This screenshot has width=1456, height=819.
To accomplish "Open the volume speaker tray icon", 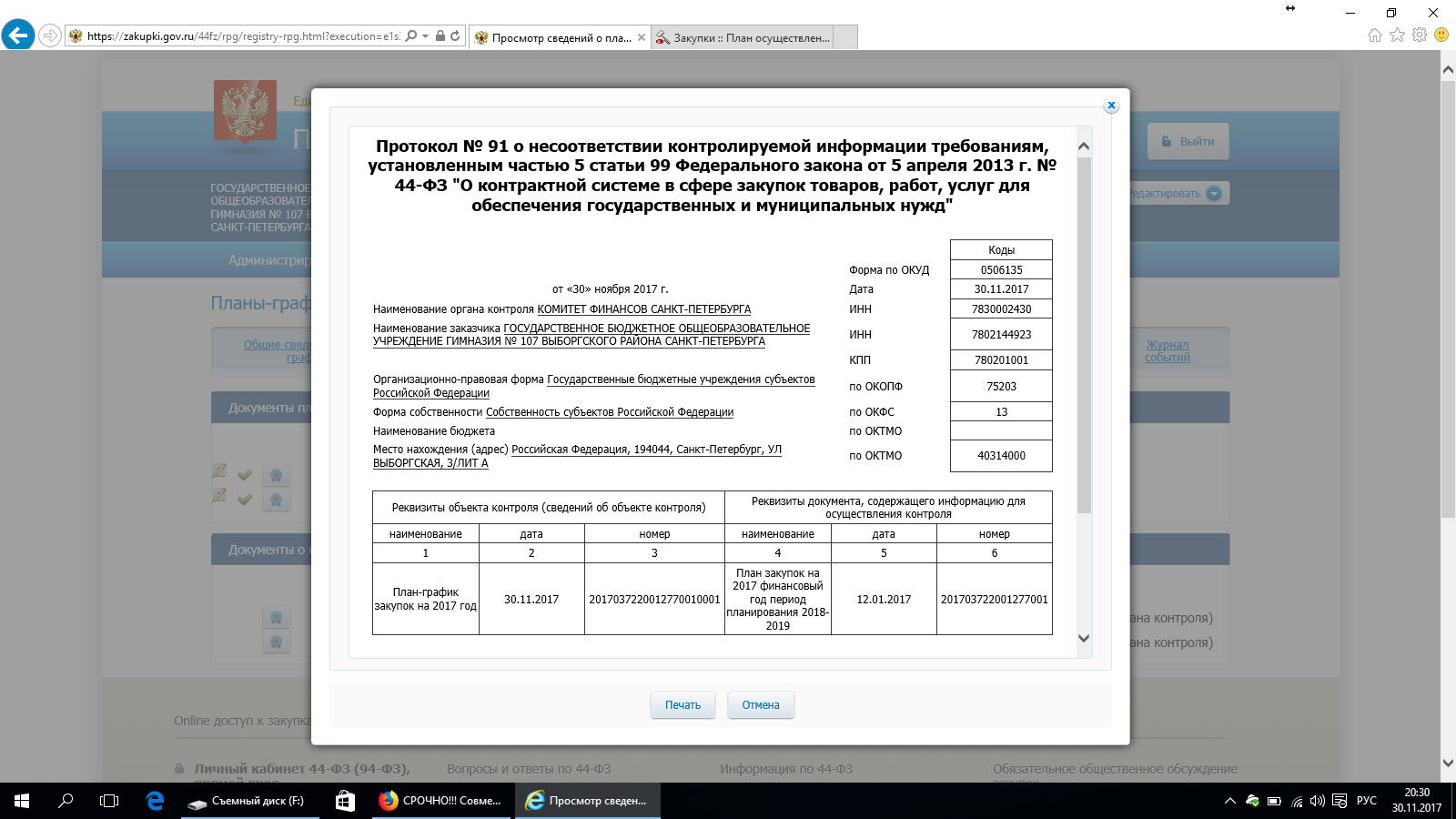I will pos(1317,801).
